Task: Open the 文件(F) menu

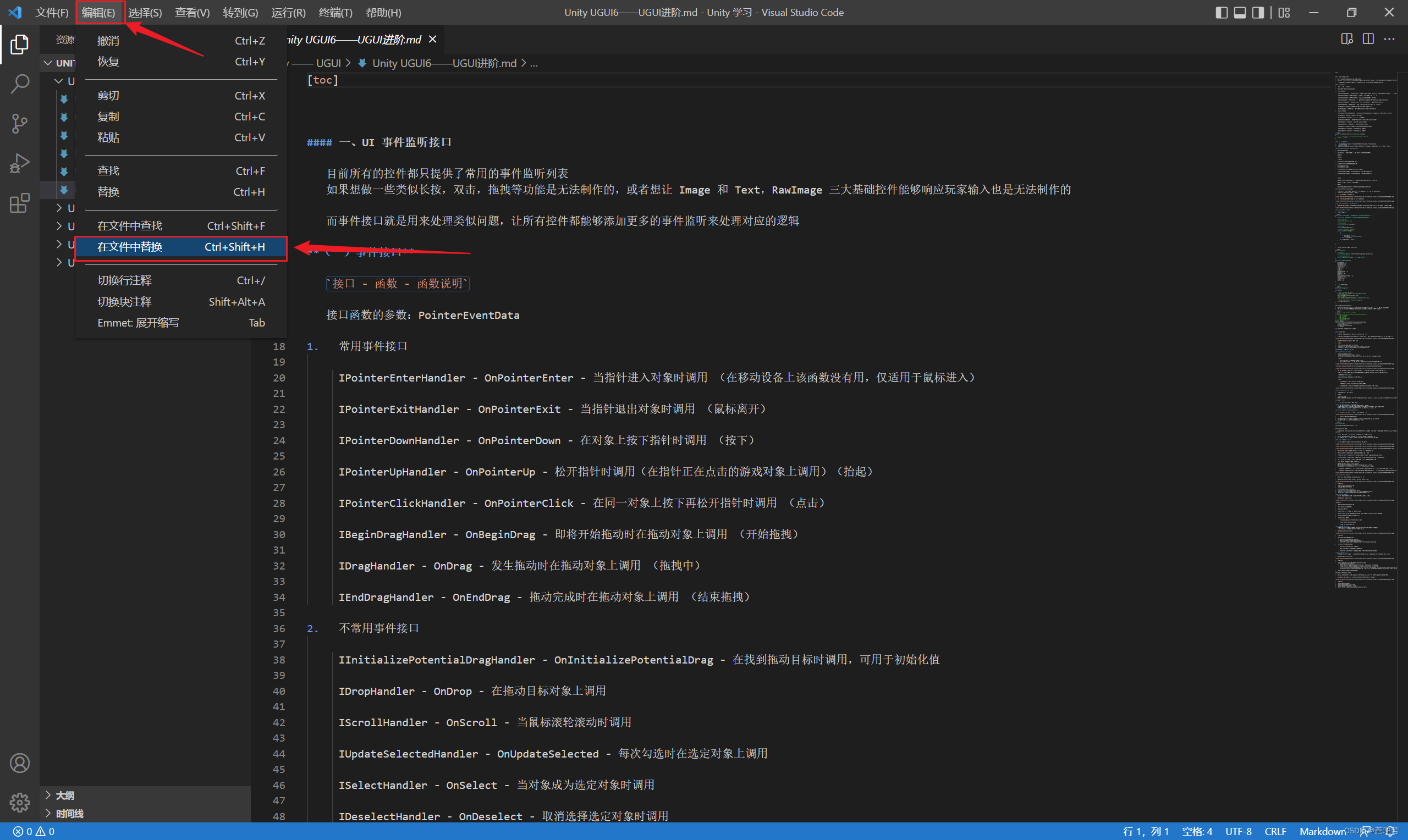Action: (52, 13)
